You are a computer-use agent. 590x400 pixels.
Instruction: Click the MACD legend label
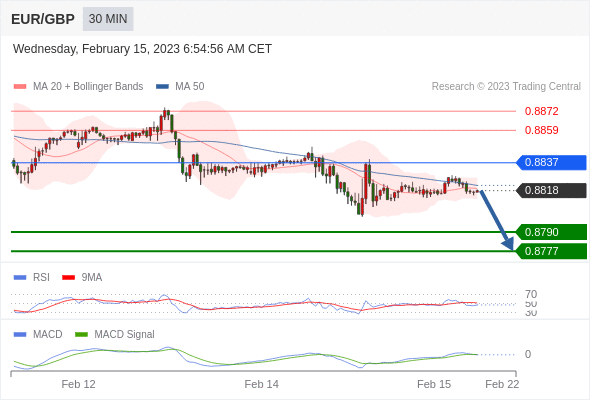click(x=48, y=335)
